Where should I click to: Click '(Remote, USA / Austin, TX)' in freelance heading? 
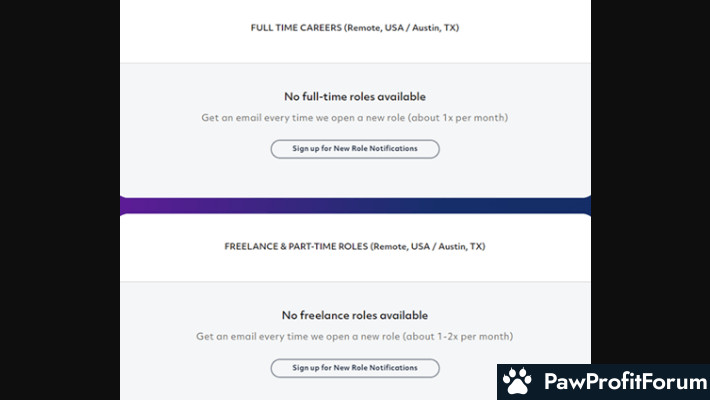point(428,246)
